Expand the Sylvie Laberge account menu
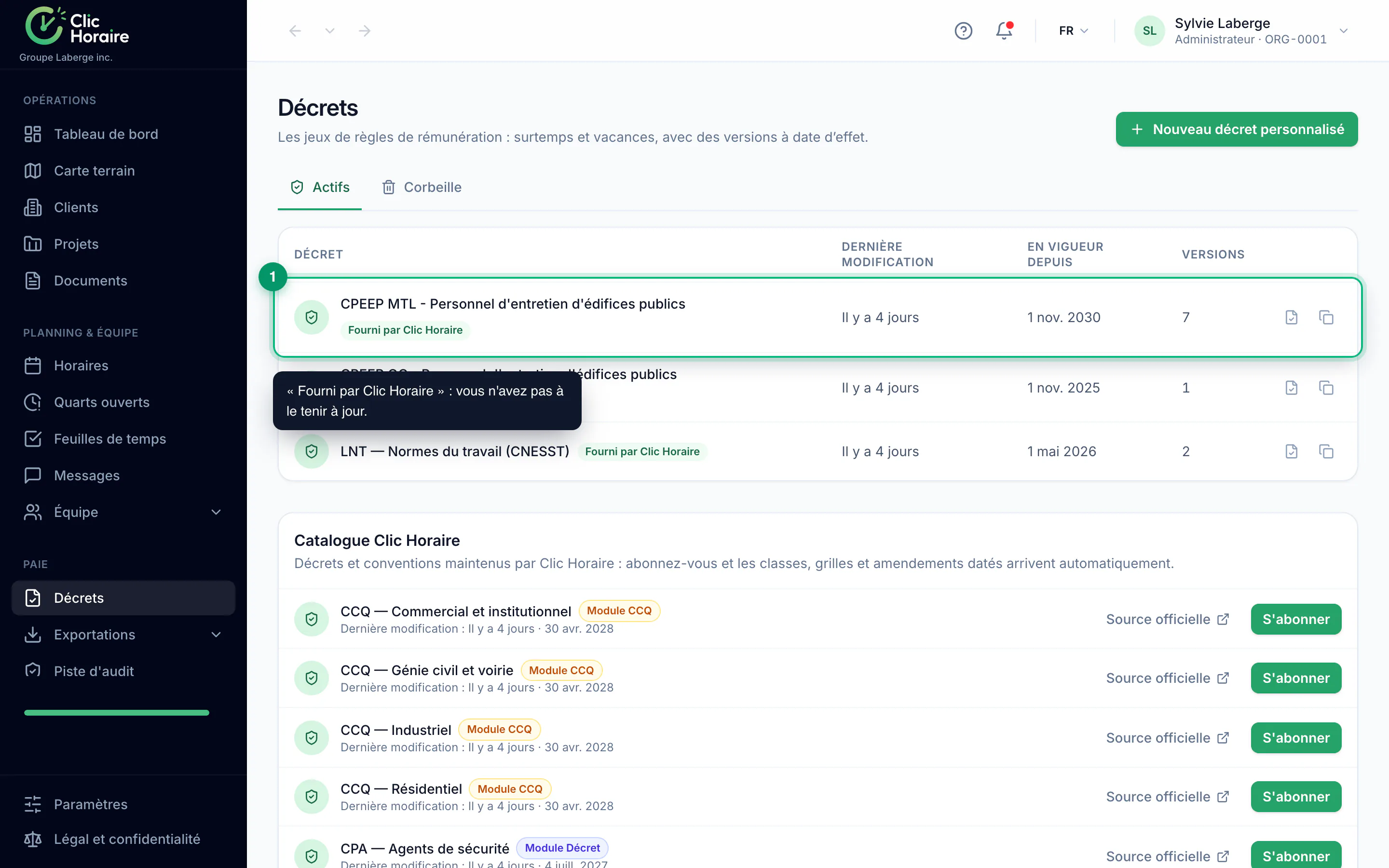Screen dimensions: 1389x868 1343,30
